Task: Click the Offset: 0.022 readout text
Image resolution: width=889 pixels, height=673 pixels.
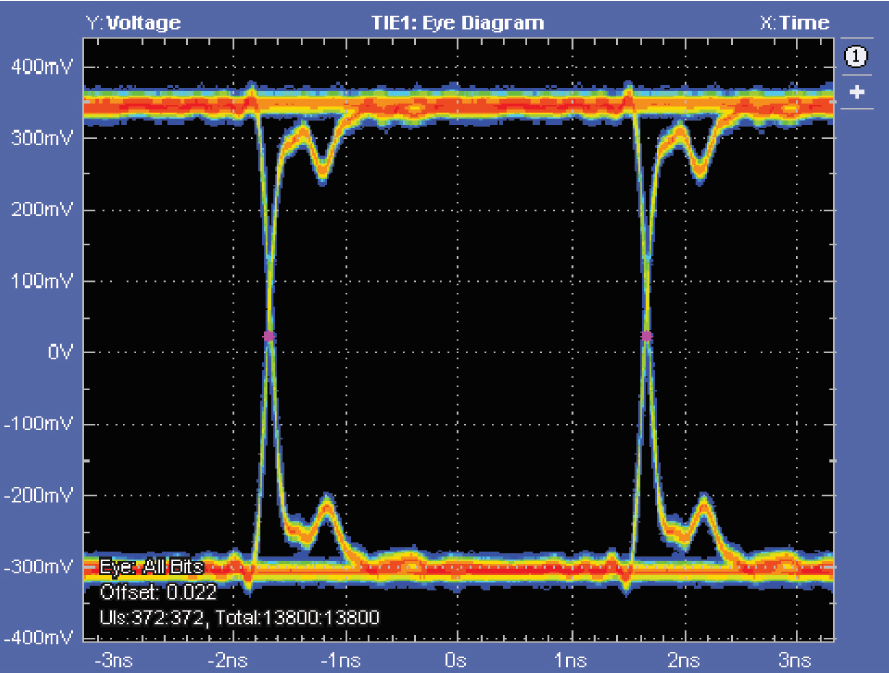Action: pyautogui.click(x=158, y=592)
